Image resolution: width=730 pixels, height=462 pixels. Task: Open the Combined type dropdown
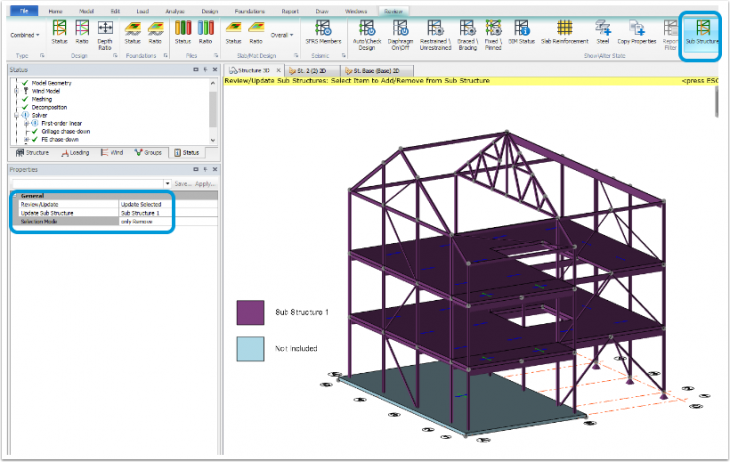24,34
